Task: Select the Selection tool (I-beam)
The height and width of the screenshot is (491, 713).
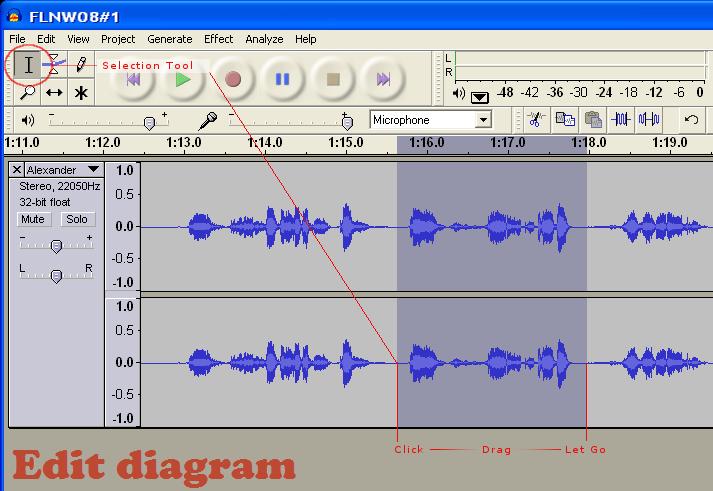Action: [x=29, y=66]
